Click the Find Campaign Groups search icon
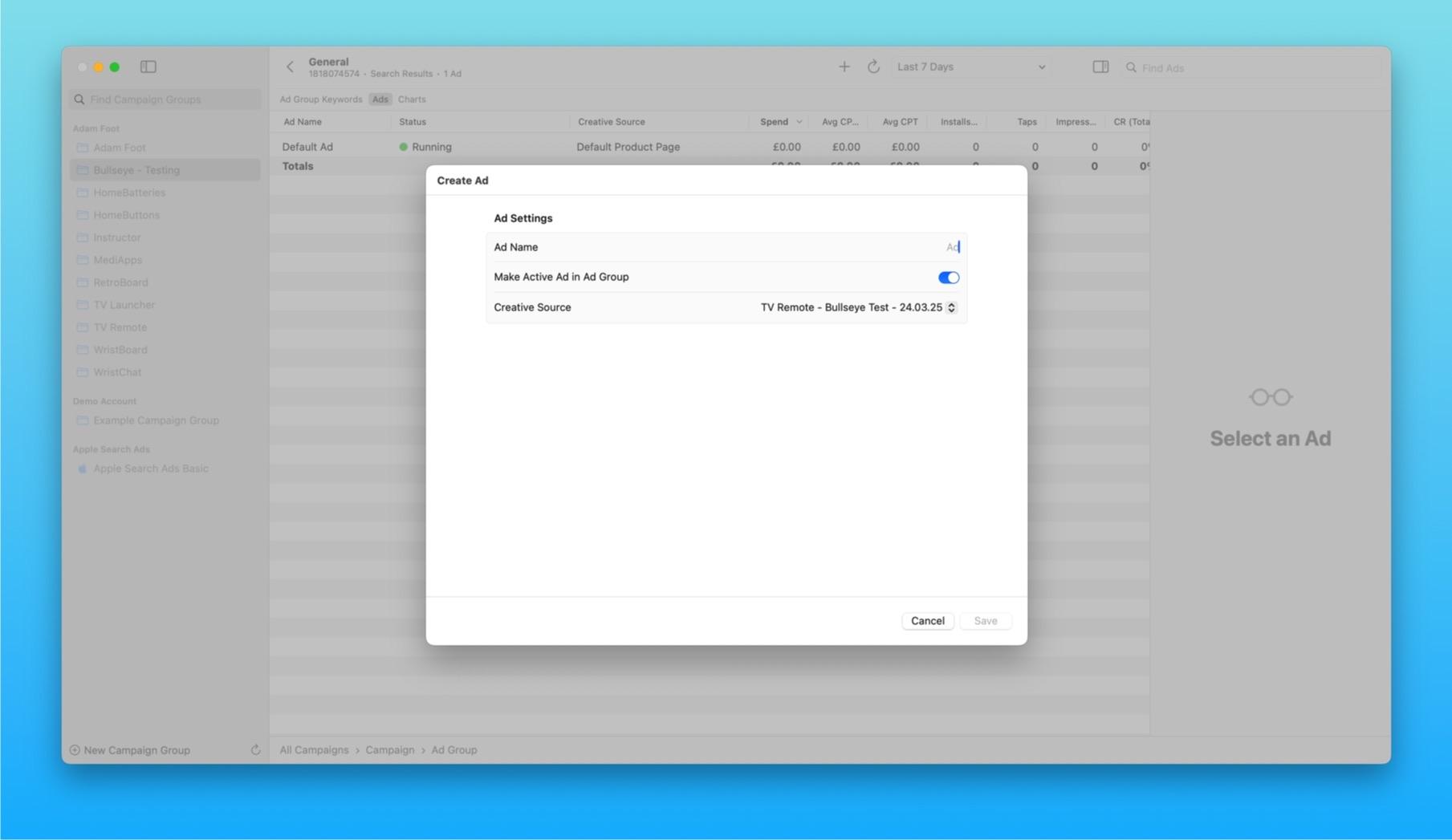 (x=79, y=99)
